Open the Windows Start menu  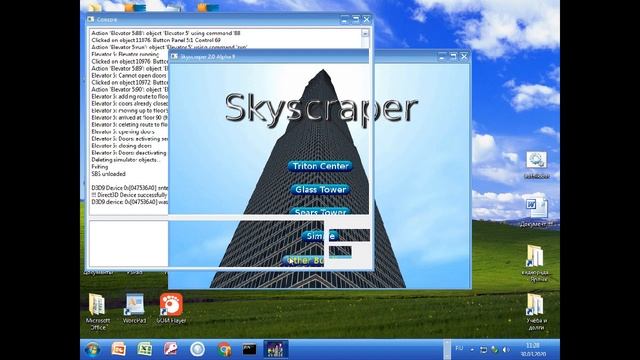pyautogui.click(x=92, y=349)
